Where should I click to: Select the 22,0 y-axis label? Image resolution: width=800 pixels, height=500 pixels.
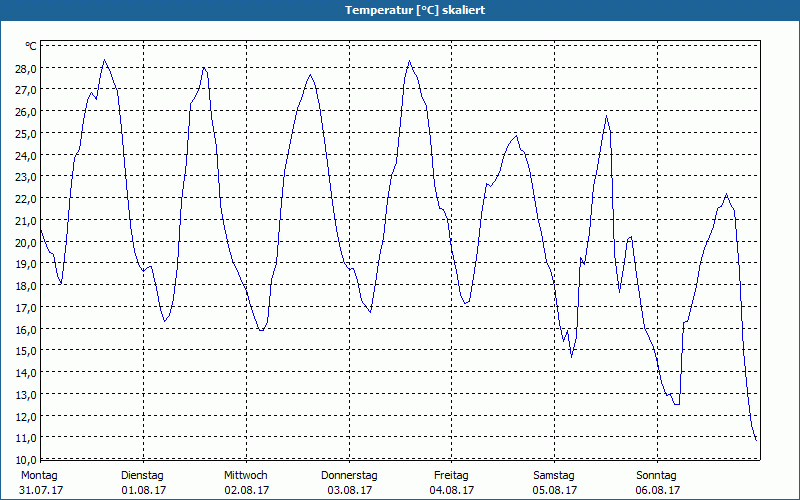tap(26, 198)
